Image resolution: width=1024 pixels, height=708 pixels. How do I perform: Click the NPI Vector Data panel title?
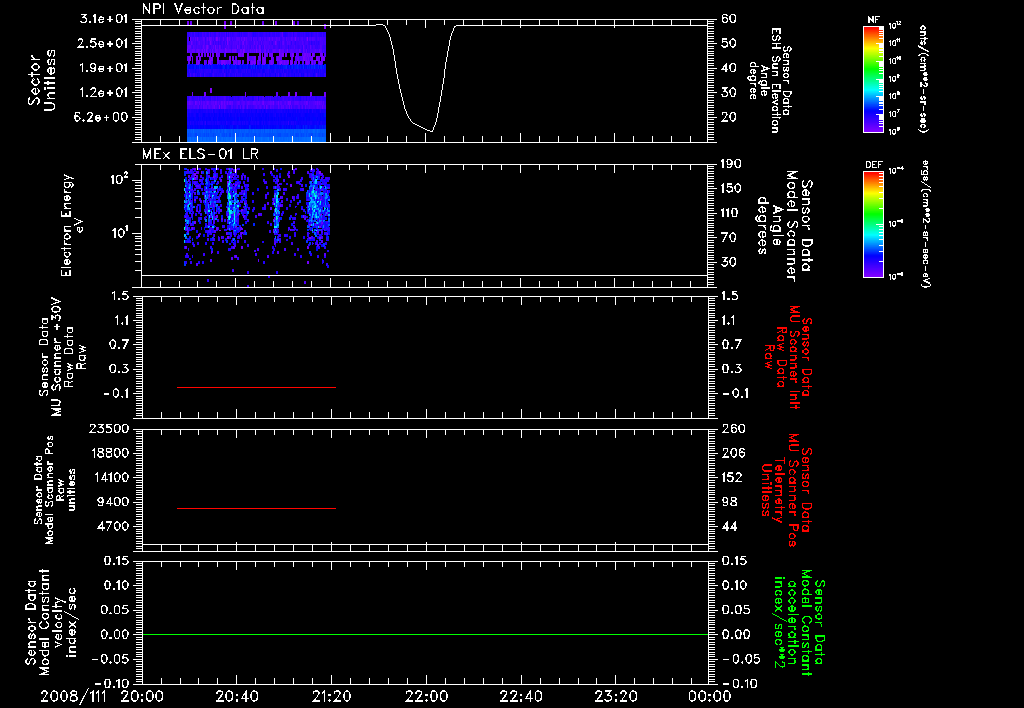pyautogui.click(x=204, y=9)
